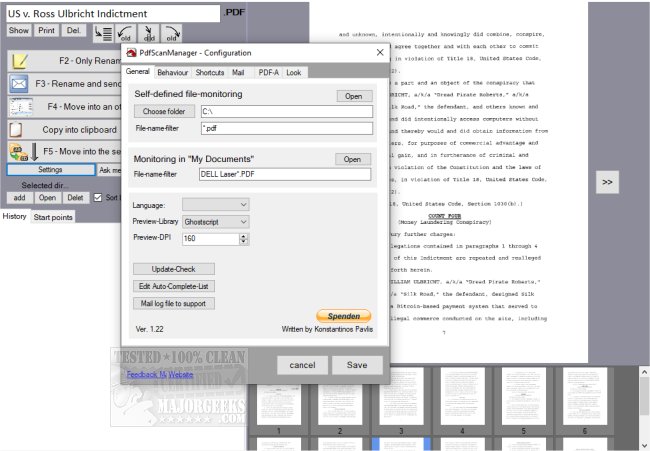Click the rotate-left old icon

(x=126, y=33)
